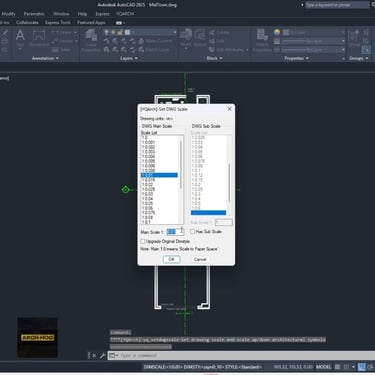Click Cancel in Set DWG Scale dialog
Screen dimensions: 375x375
tap(200, 259)
